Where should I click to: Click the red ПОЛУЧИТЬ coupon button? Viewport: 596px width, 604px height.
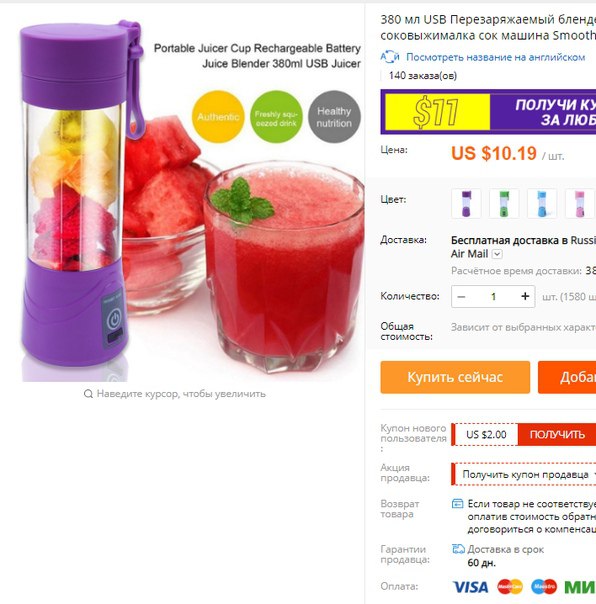click(557, 435)
